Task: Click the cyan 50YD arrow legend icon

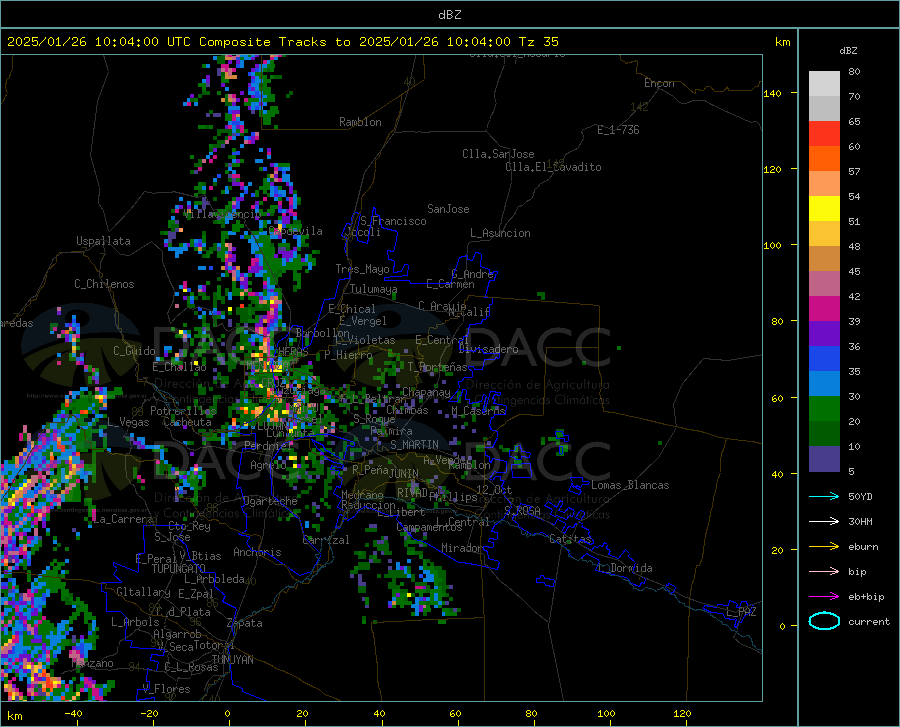Action: (824, 496)
